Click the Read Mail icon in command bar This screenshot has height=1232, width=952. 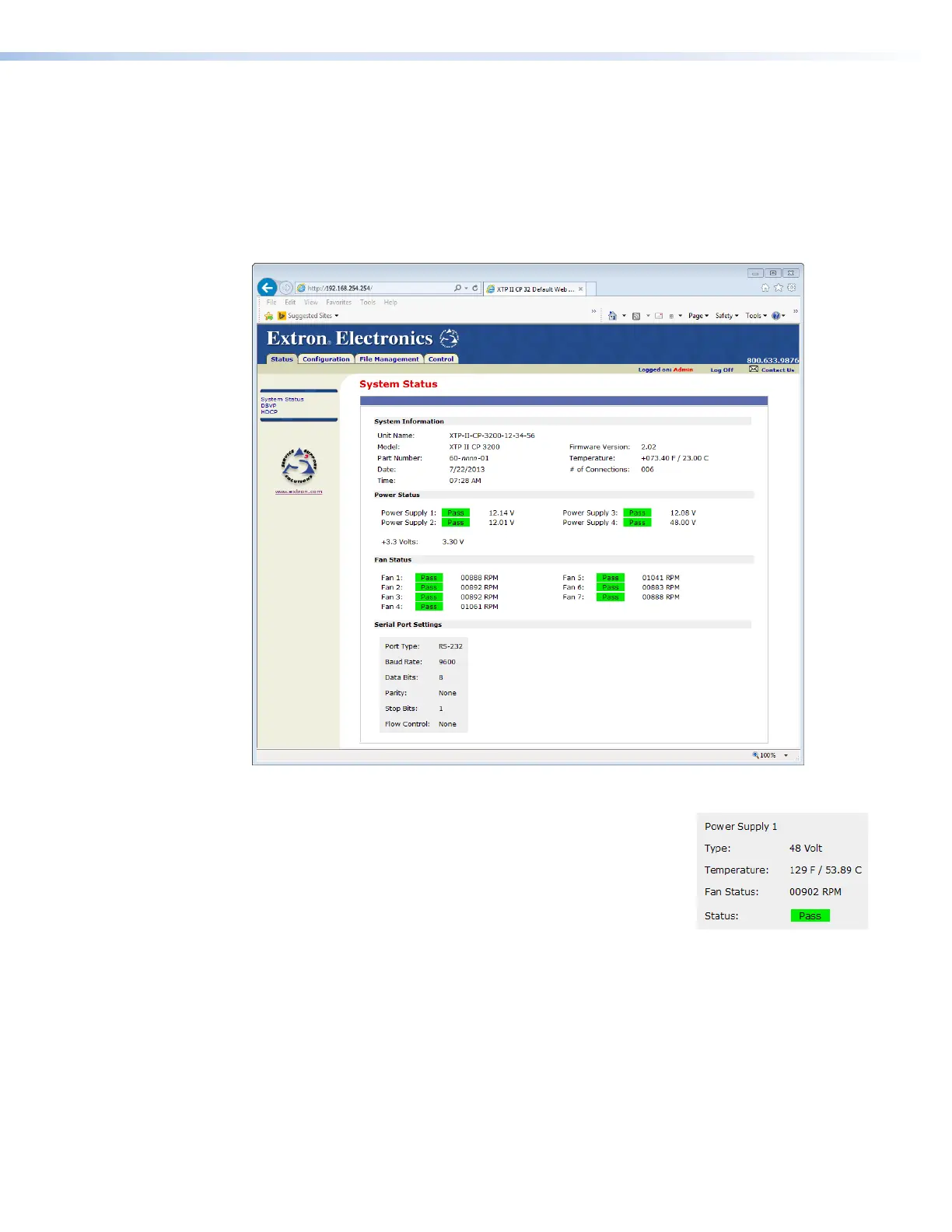point(659,316)
